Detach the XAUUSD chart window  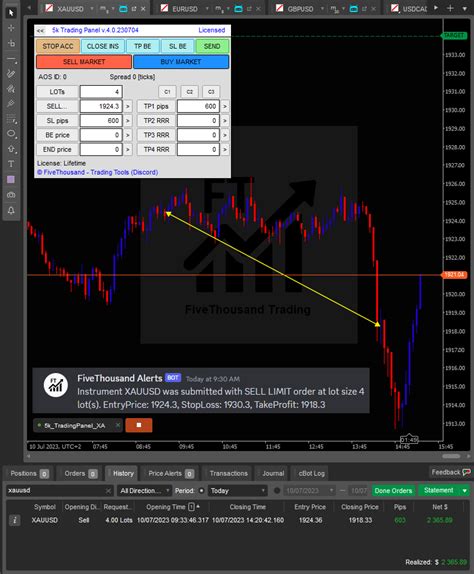coord(134,8)
